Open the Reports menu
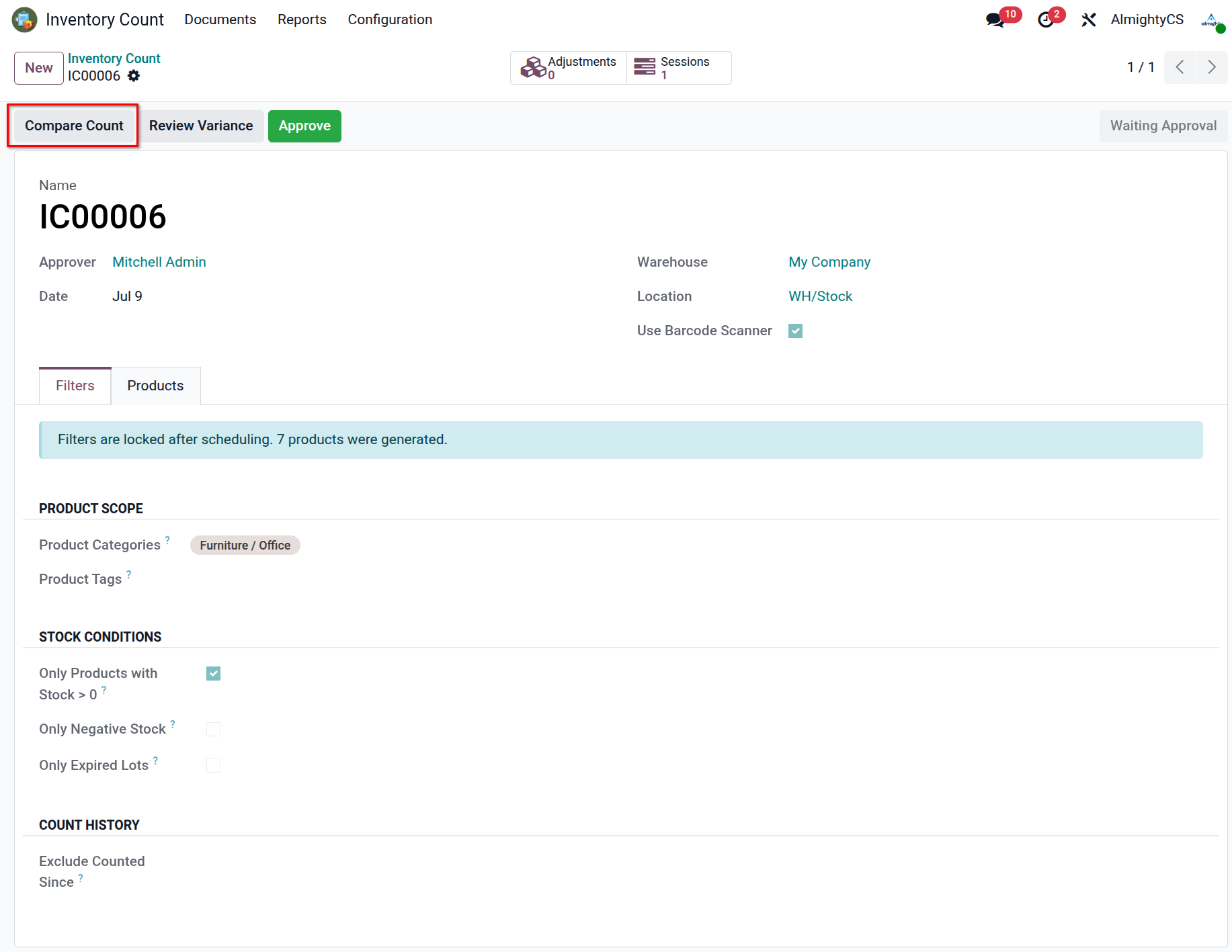Viewport: 1232px width, 952px height. click(302, 19)
